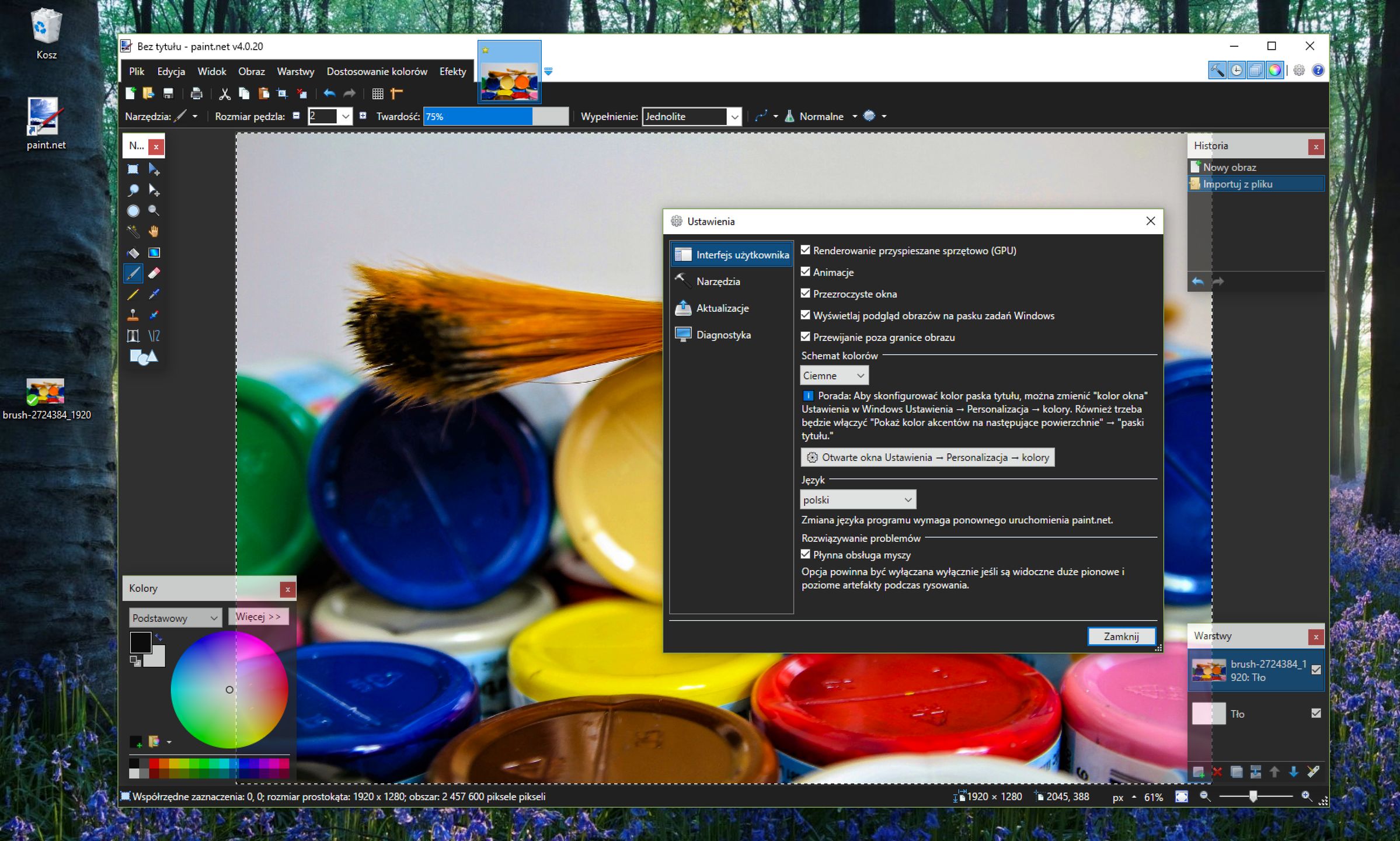Screen dimensions: 1400x841
Task: Open the Jednolite fill dropdown
Action: pos(692,116)
